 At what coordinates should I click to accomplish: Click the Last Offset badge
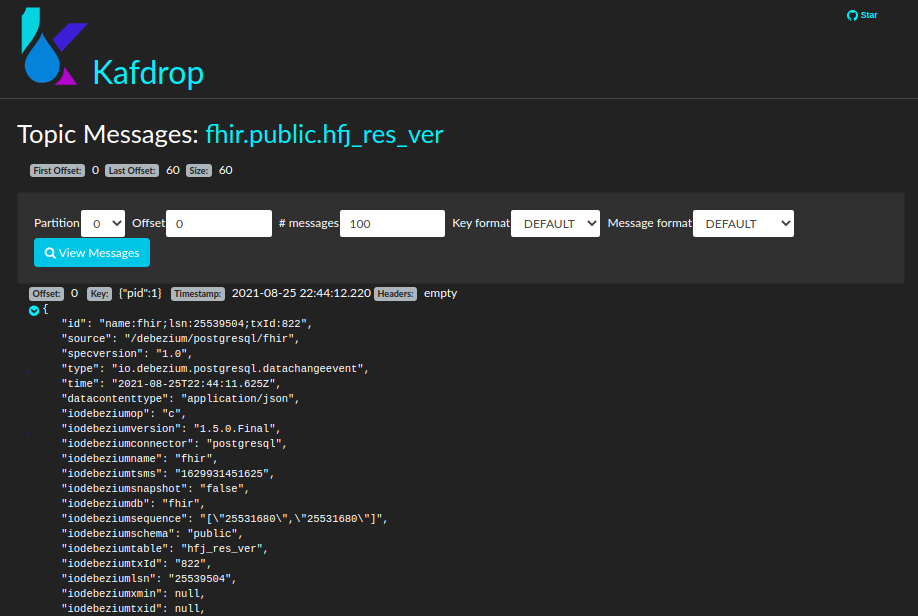(132, 170)
